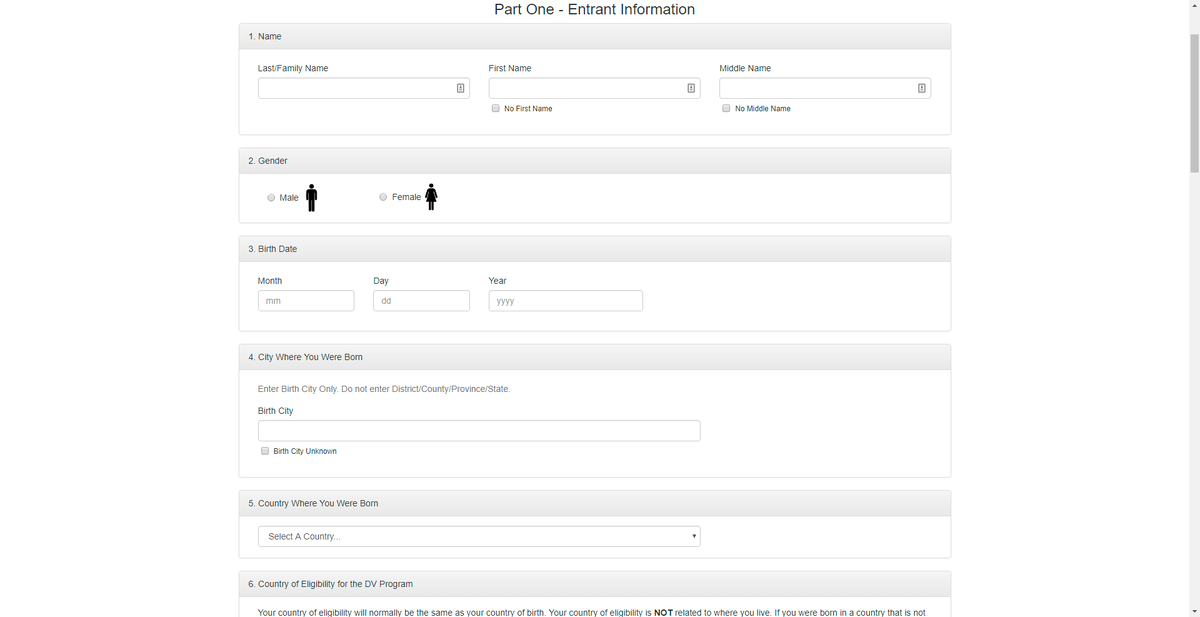Tick the No First Name checkbox
The image size is (1200, 617).
(x=496, y=108)
